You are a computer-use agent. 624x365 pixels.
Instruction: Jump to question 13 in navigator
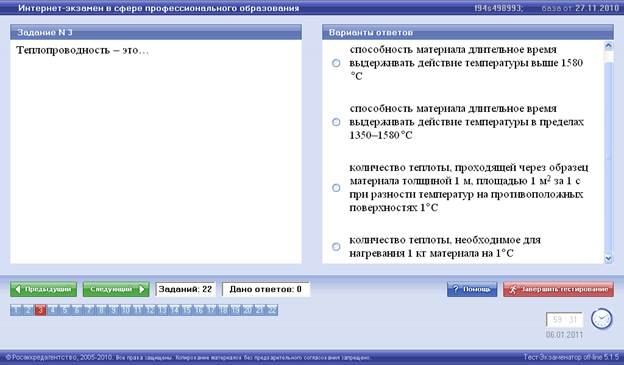162,310
